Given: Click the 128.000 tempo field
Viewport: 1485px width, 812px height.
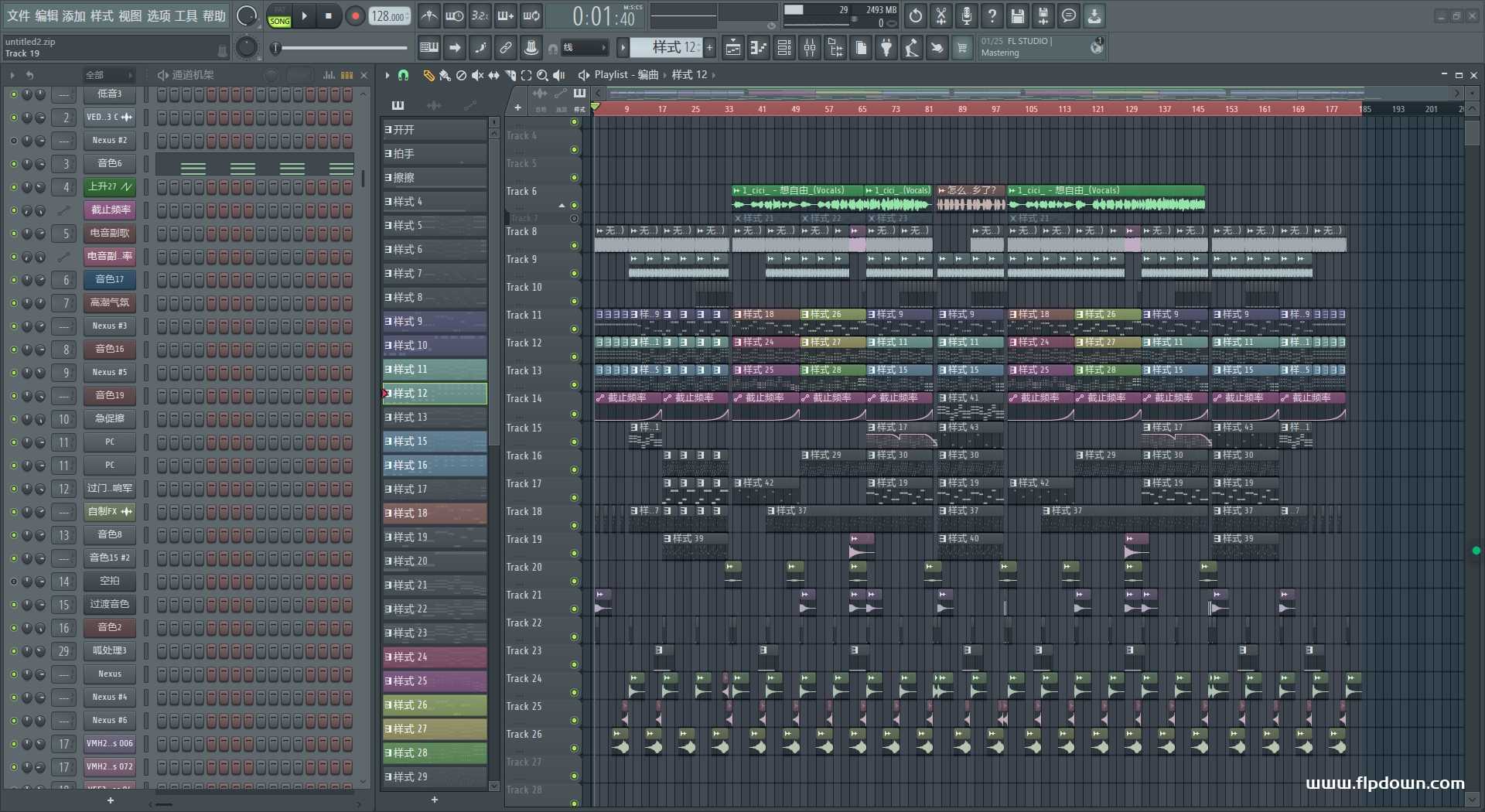Looking at the screenshot, I should click(x=390, y=16).
